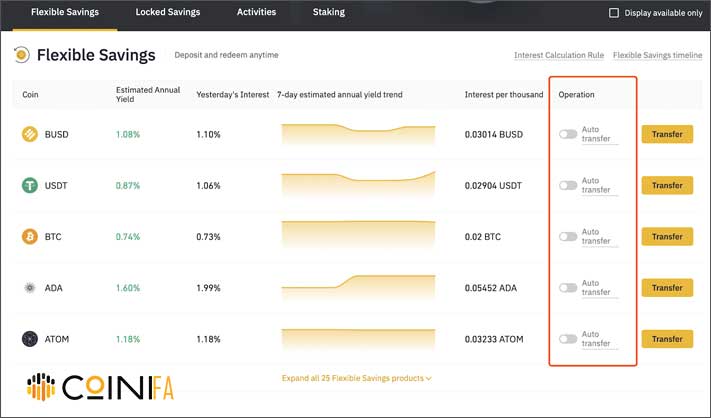Click 0.73% yesterday's interest for BTC
The image size is (711, 418).
pyautogui.click(x=208, y=237)
